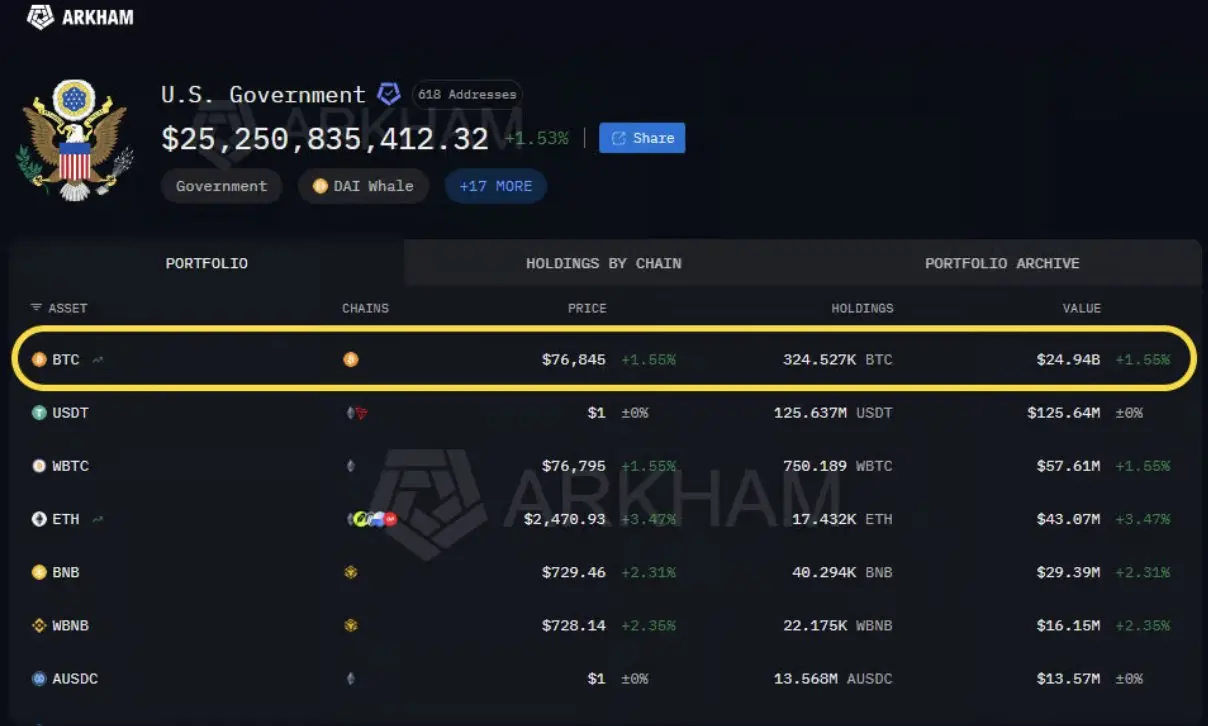Click the Share button
The width and height of the screenshot is (1208, 726).
[x=642, y=138]
